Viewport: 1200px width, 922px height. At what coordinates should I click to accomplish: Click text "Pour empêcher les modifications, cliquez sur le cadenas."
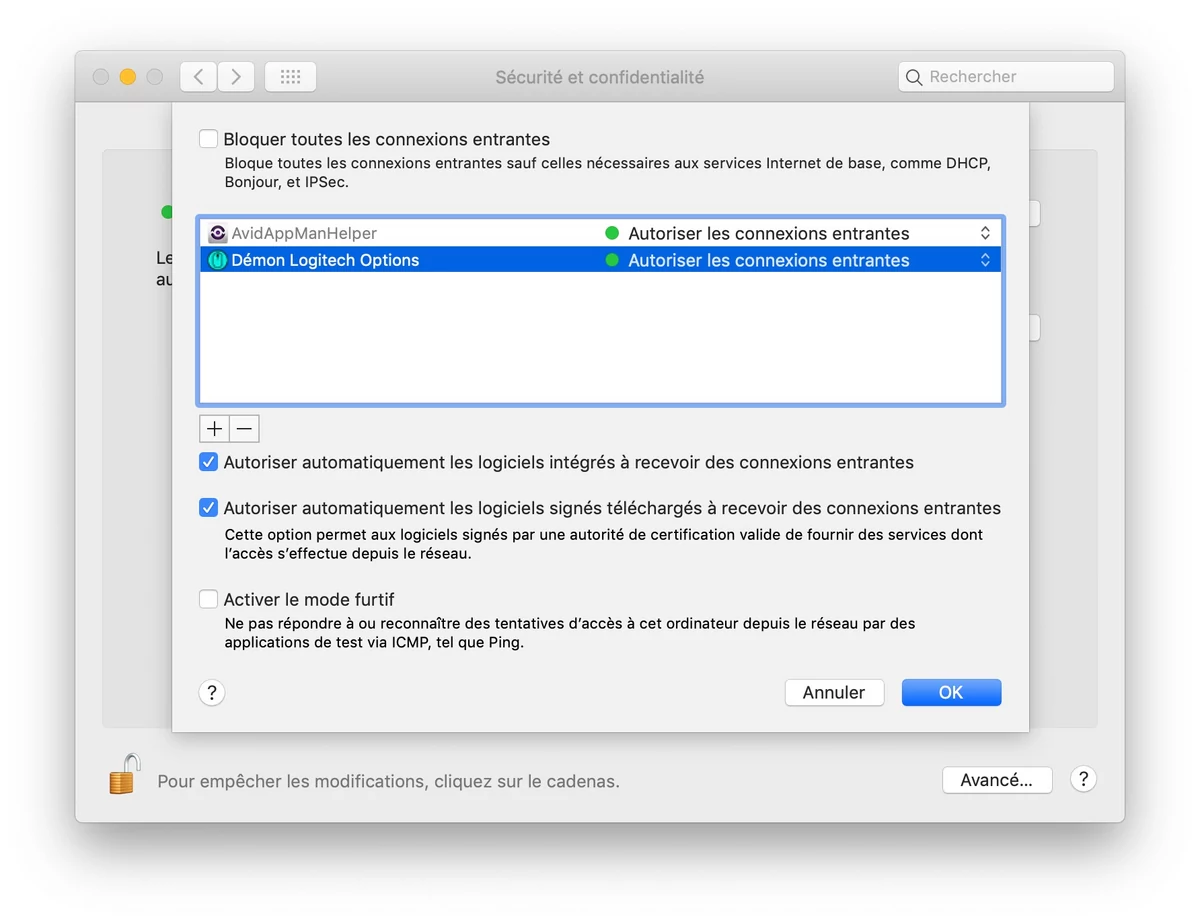389,781
